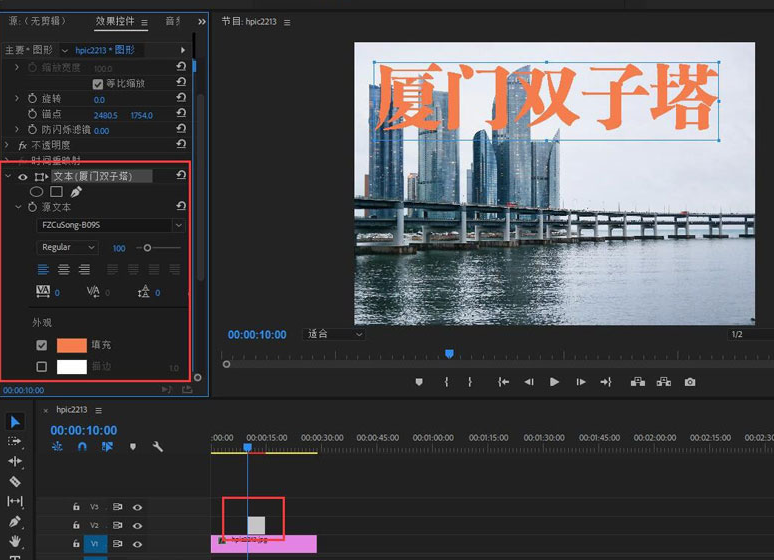Image resolution: width=774 pixels, height=560 pixels.
Task: Open the zoom level dropdown in the program monitor
Action: coord(335,334)
